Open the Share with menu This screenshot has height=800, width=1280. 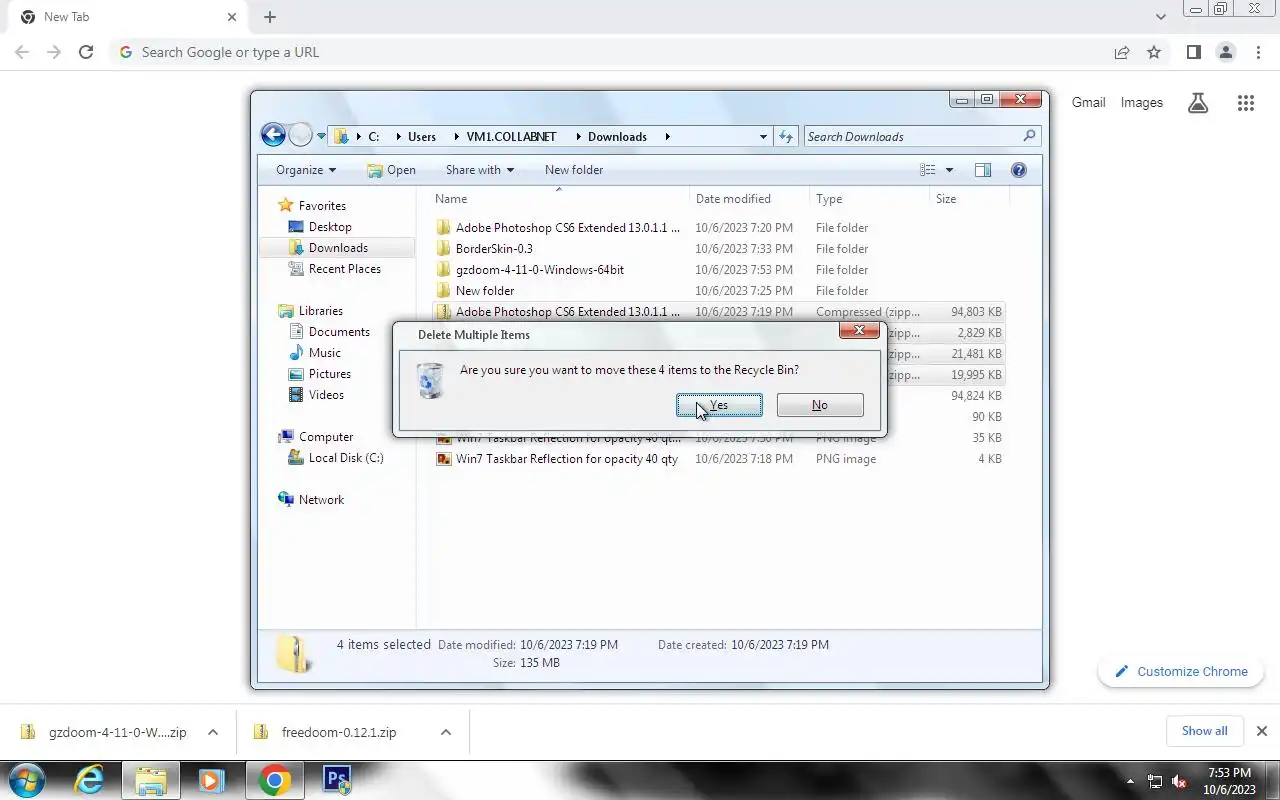click(479, 170)
